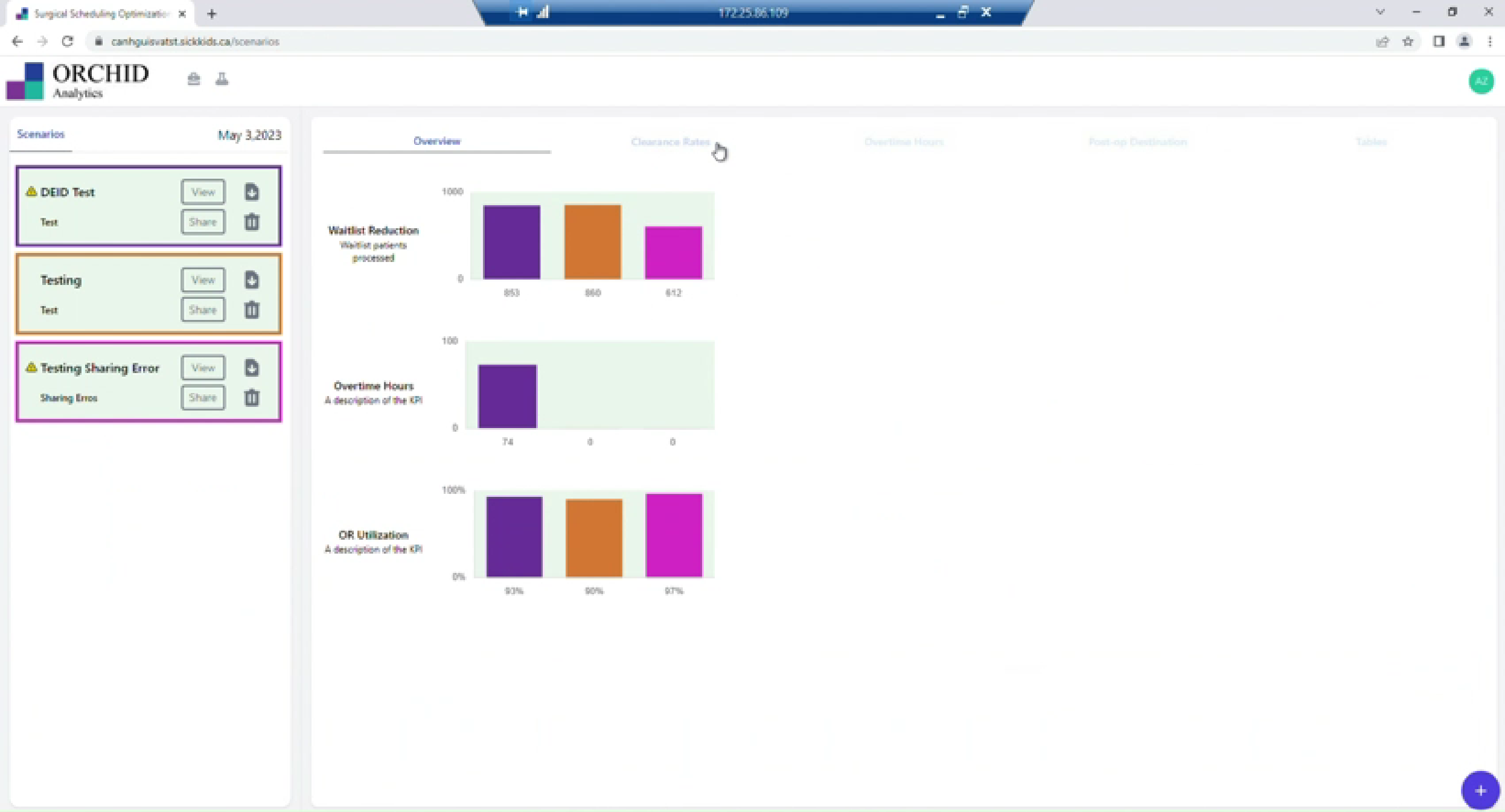Bookmark page with the star icon
Viewport: 1505px width, 812px height.
1408,42
